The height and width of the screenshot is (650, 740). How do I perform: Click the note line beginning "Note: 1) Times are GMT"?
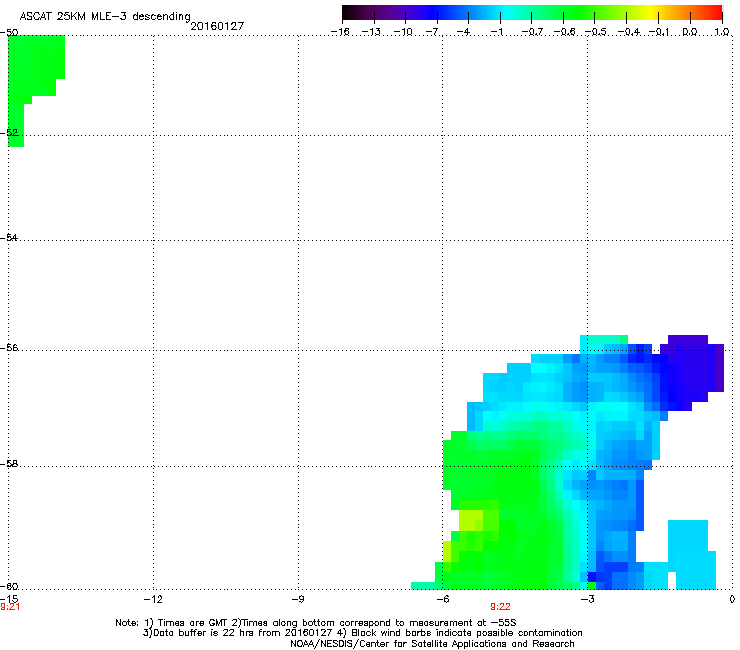click(316, 623)
